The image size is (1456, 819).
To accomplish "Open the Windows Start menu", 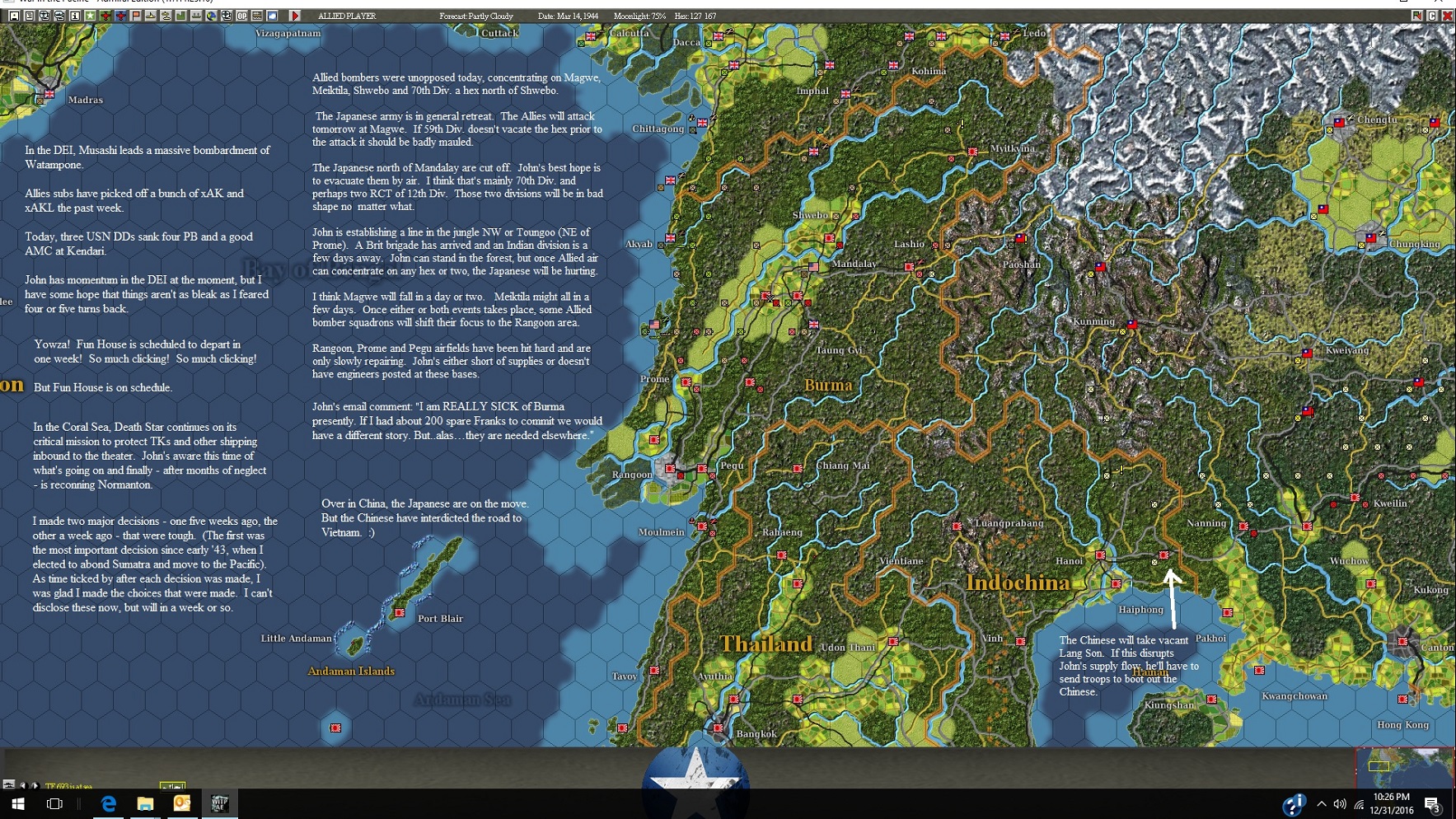I will tap(17, 803).
